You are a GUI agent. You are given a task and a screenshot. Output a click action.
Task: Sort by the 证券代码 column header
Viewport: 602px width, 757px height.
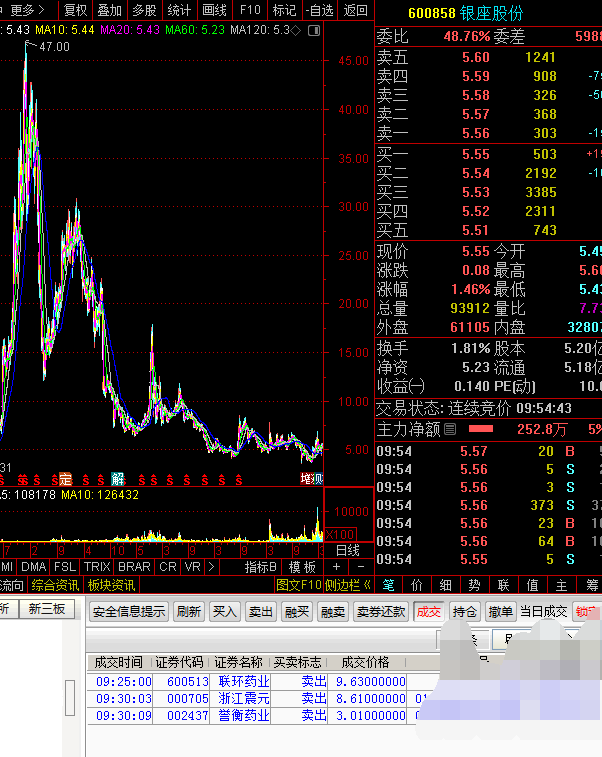[x=180, y=662]
